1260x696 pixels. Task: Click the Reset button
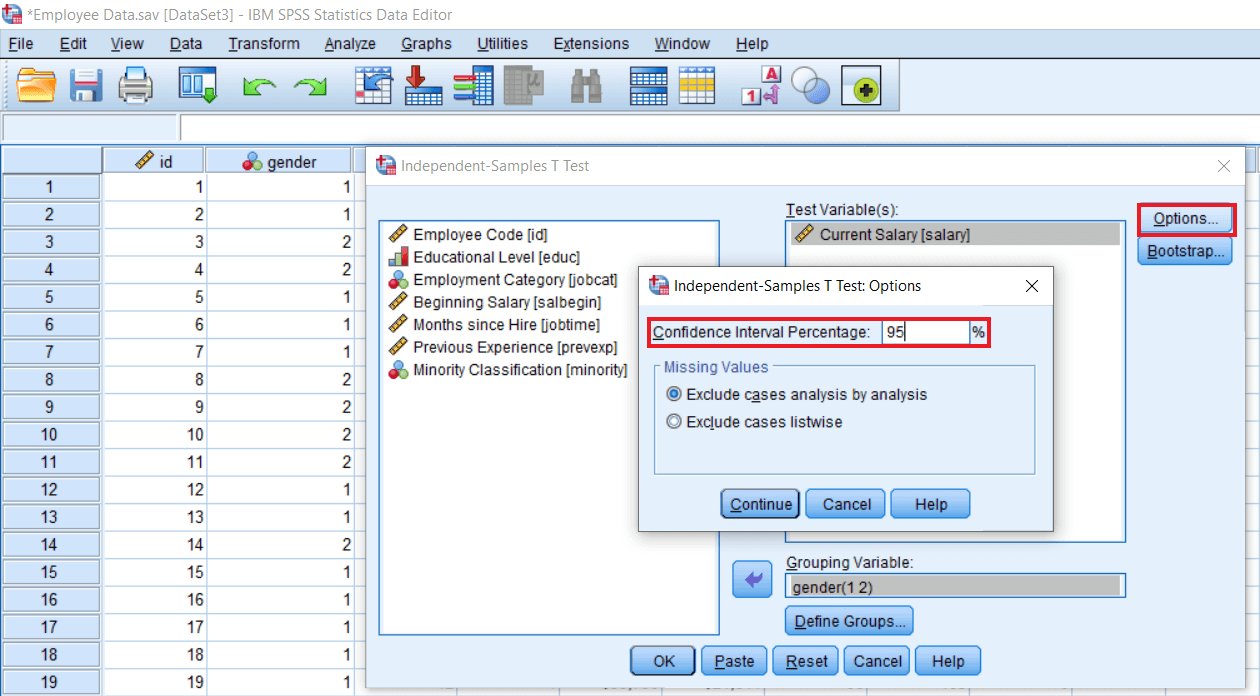(x=806, y=661)
